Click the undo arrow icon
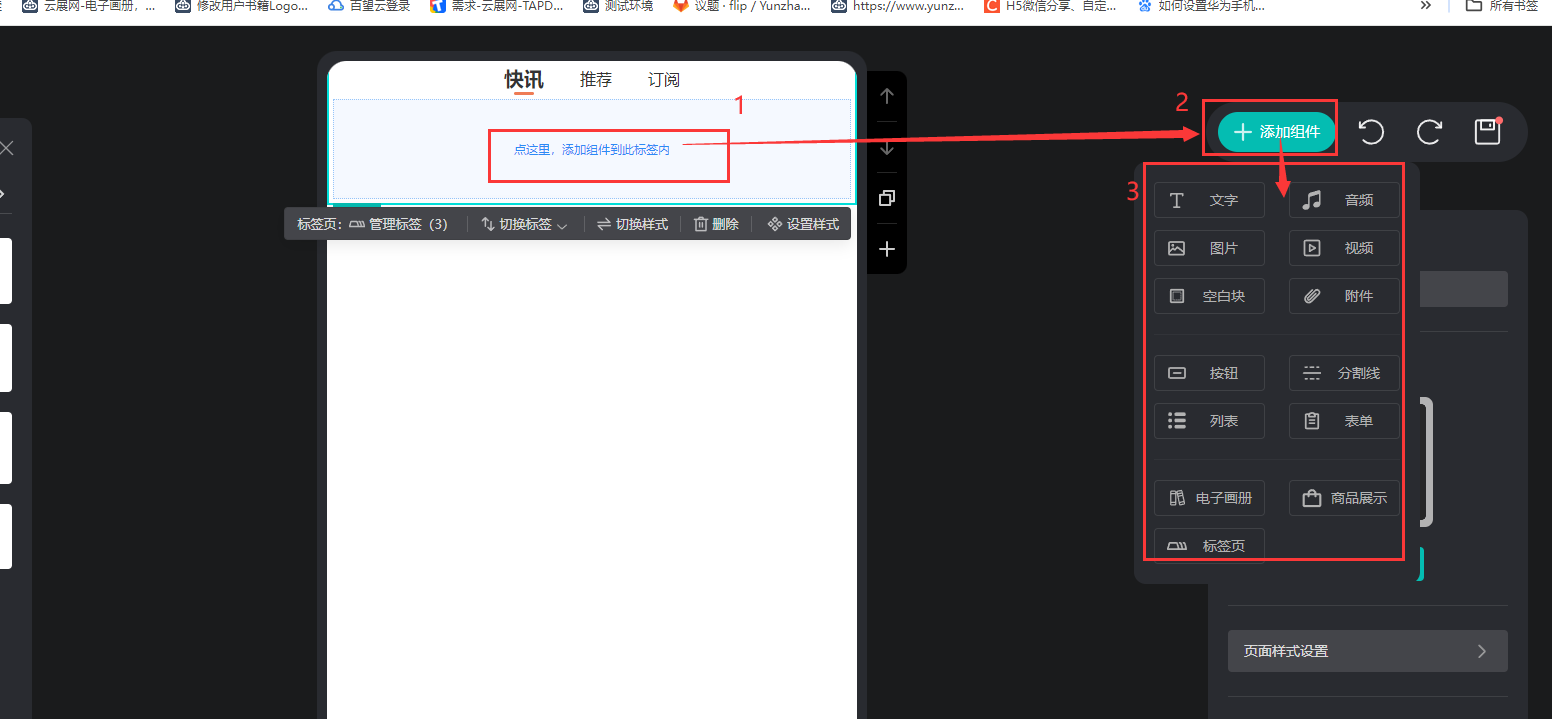The image size is (1552, 719). click(x=1371, y=132)
